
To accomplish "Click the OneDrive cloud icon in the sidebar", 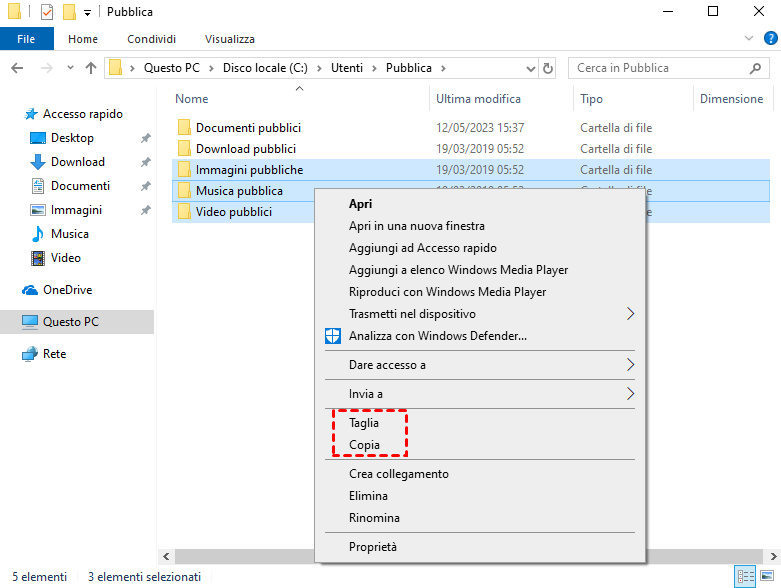I will pos(30,290).
